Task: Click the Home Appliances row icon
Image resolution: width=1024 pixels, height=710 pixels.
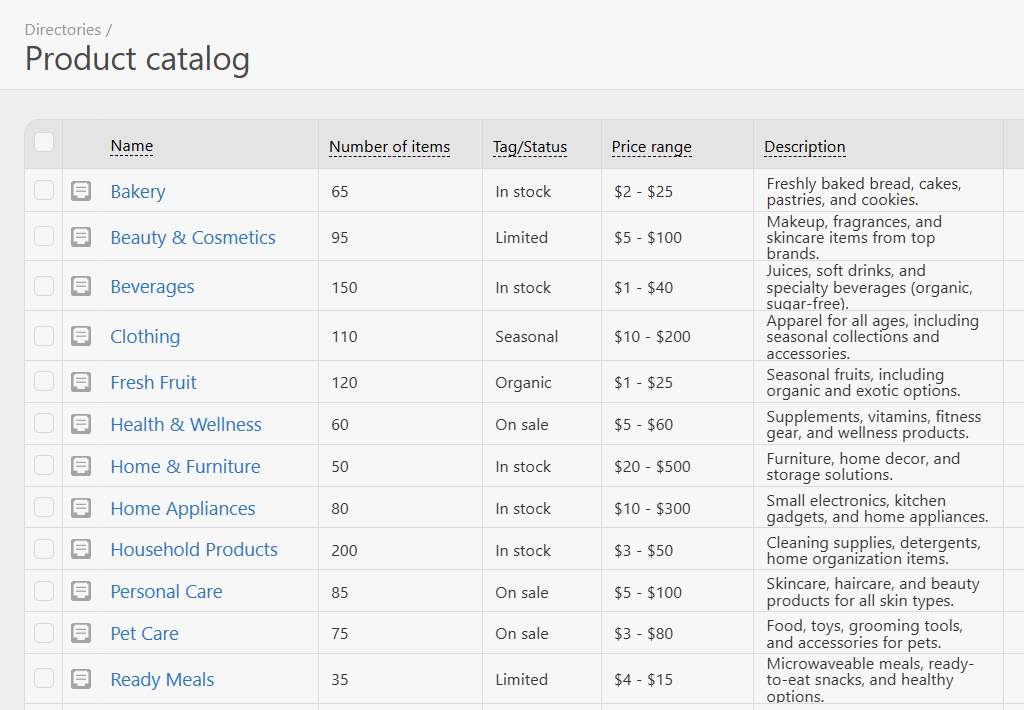Action: (x=81, y=508)
